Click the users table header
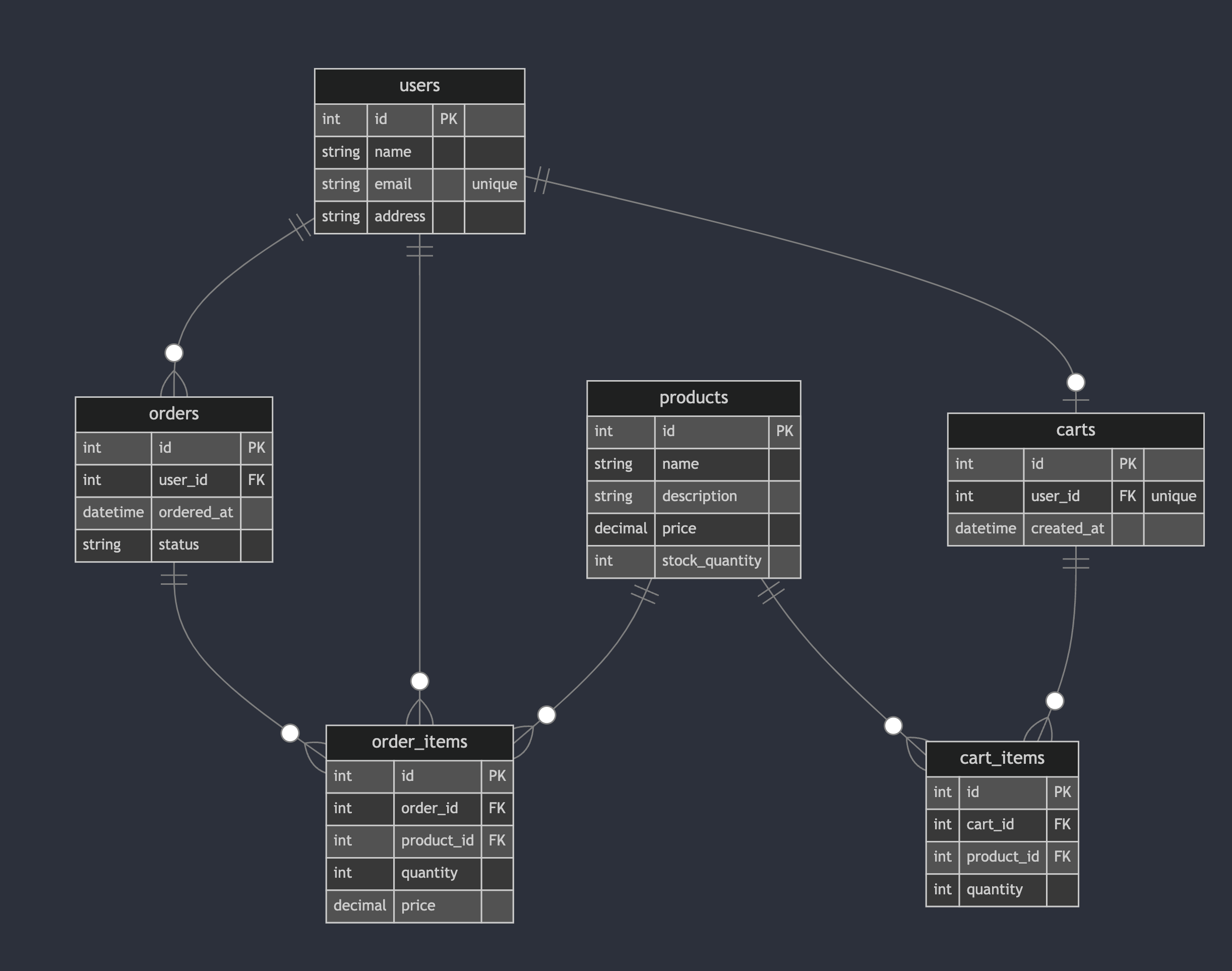 point(419,86)
